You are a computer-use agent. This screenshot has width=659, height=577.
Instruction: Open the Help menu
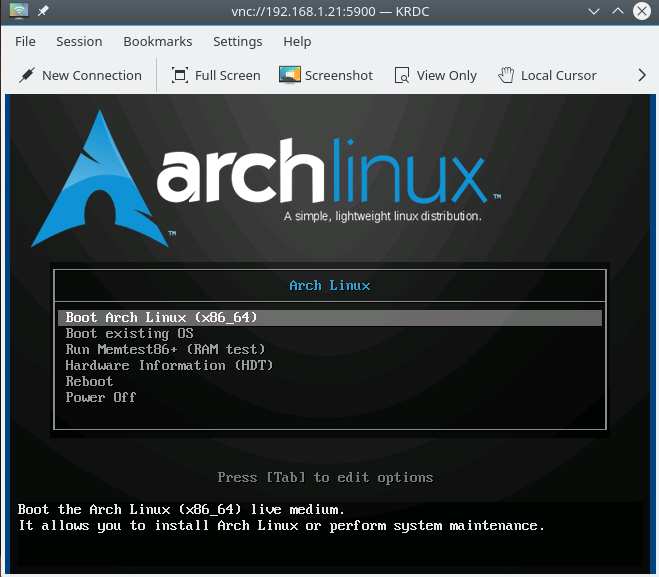coord(297,41)
